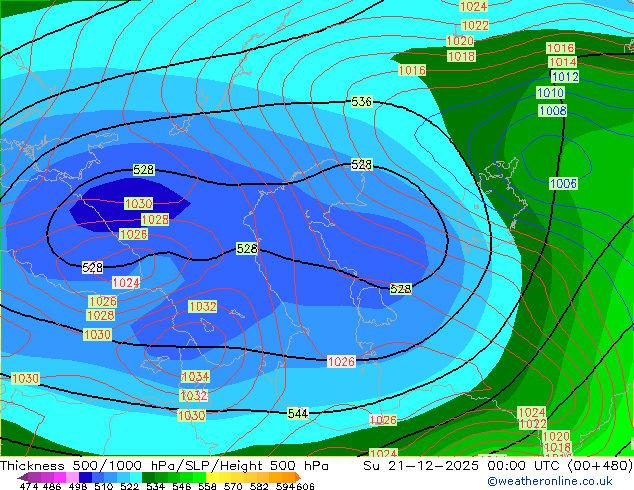The height and width of the screenshot is (490, 634).
Task: Click the red 1014 isobar label
Action: click(563, 62)
